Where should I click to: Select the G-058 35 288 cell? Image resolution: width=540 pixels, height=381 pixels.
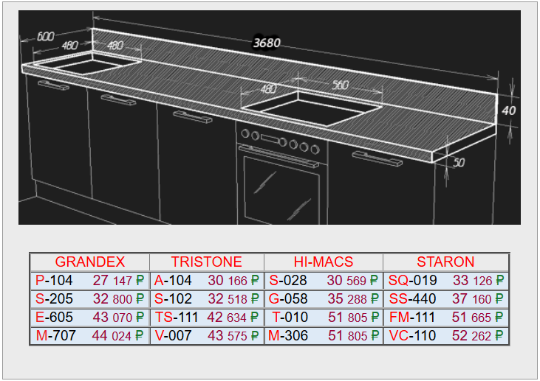point(323,299)
